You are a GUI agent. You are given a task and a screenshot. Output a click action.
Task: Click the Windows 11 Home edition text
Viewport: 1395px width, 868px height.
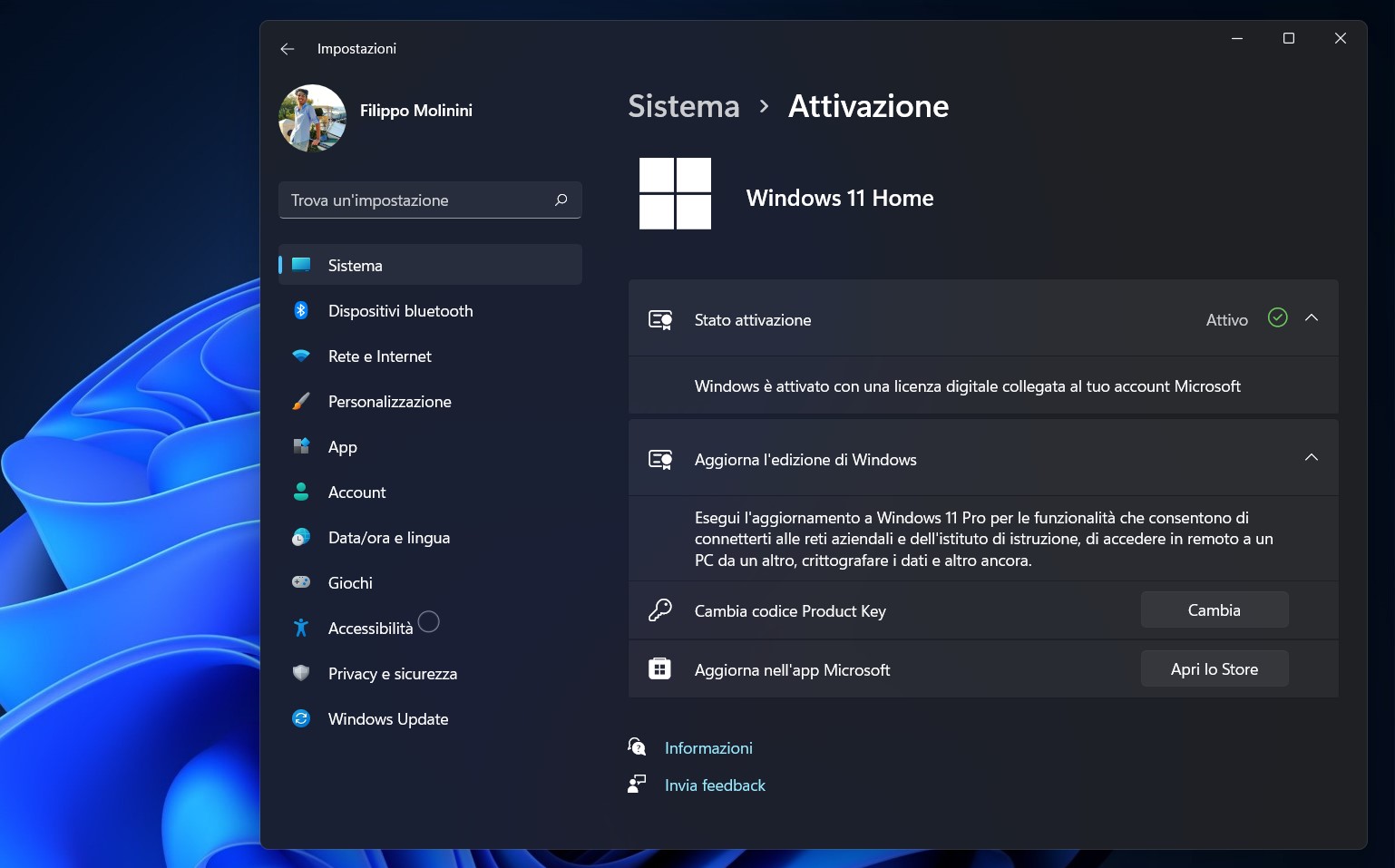pyautogui.click(x=840, y=198)
